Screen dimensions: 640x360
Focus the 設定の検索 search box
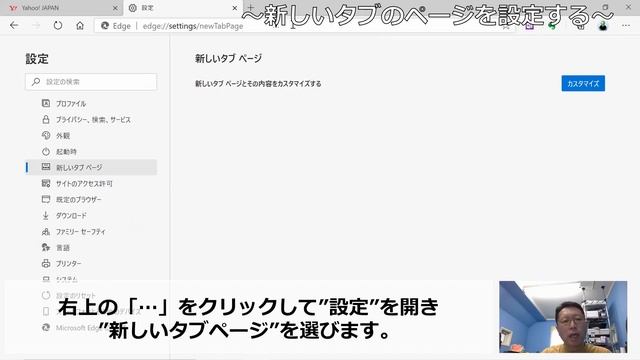(91, 82)
